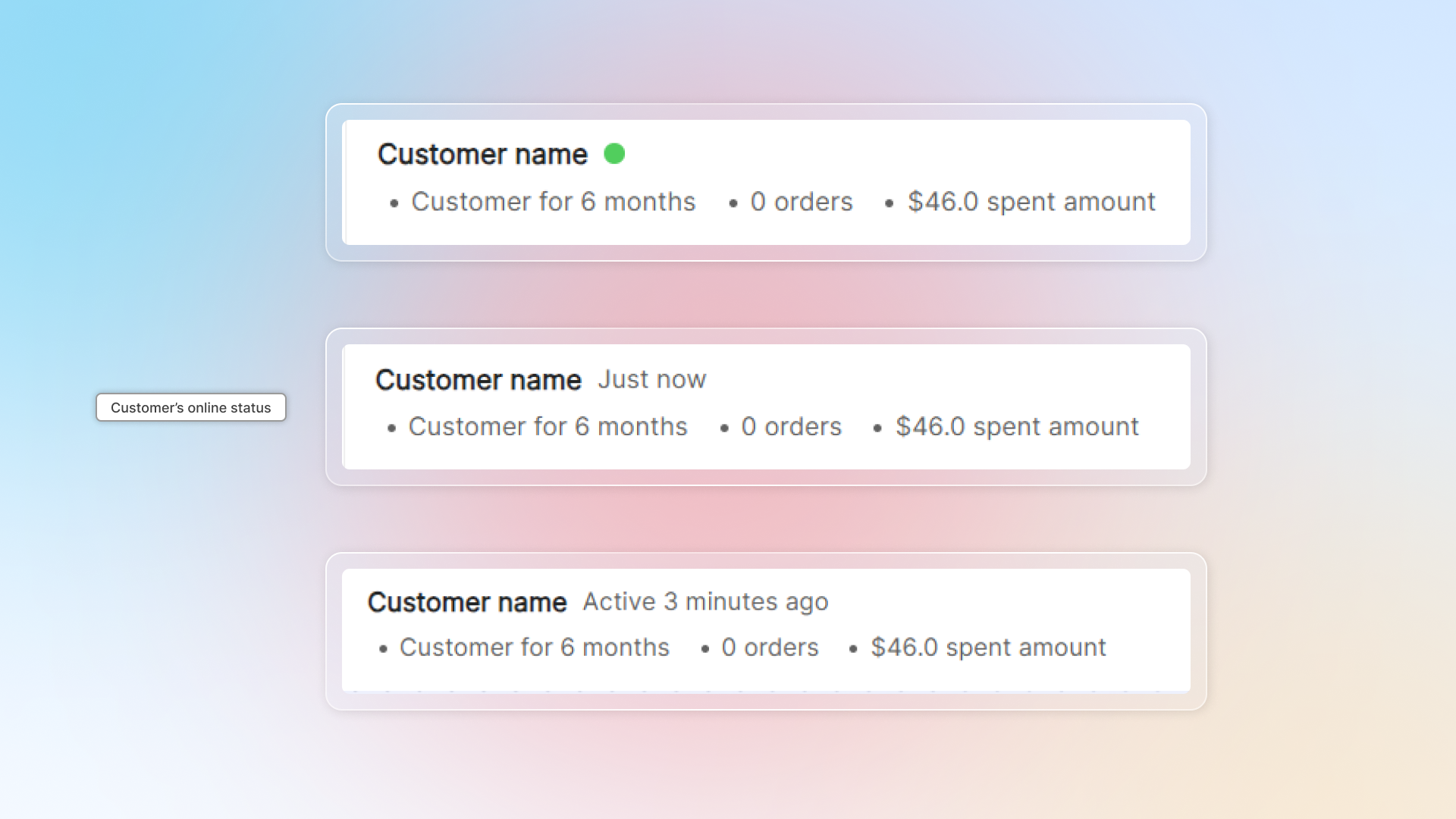The image size is (1456, 819).
Task: Click the Active 3 minutes ago text
Action: (705, 601)
